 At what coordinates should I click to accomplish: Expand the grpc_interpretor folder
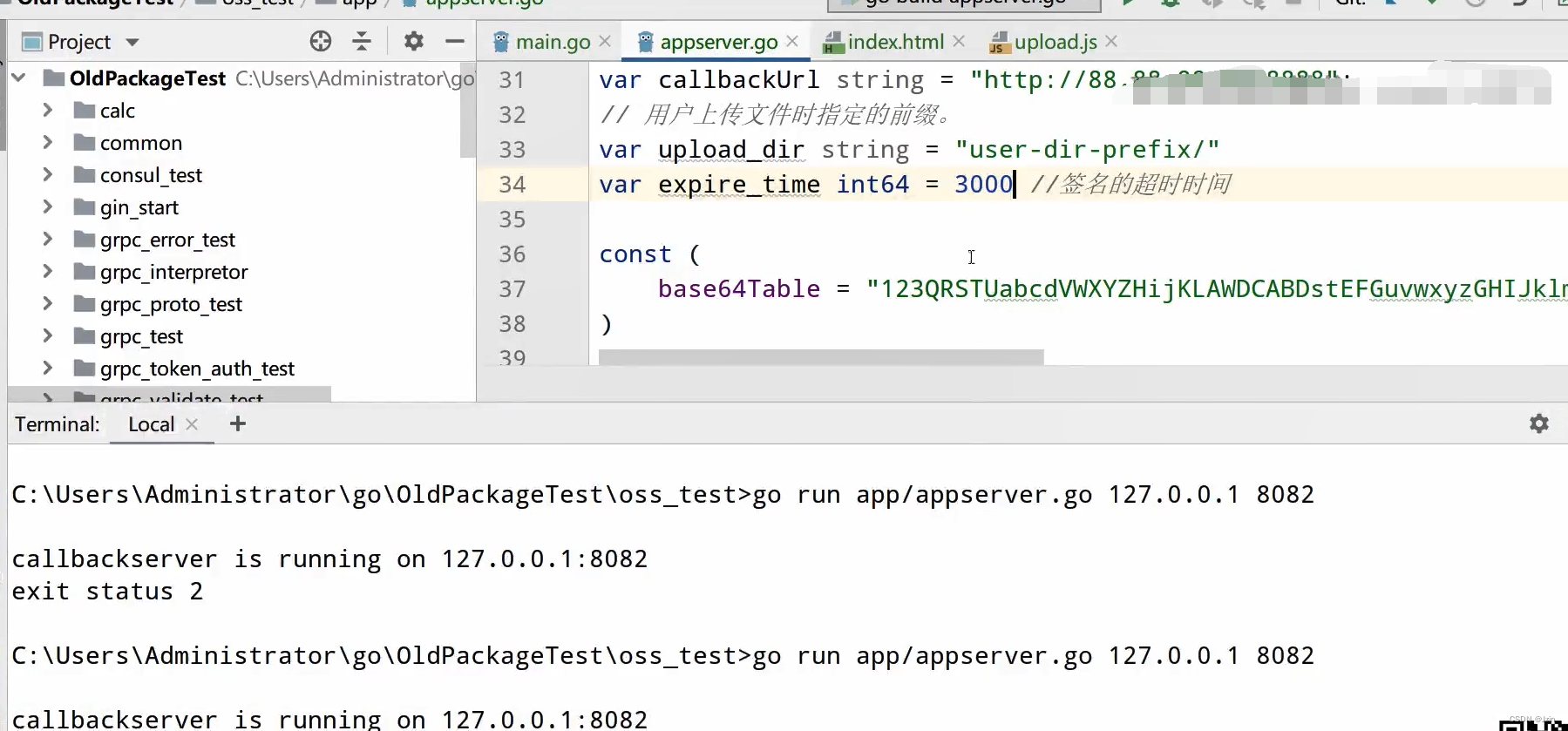[x=48, y=271]
